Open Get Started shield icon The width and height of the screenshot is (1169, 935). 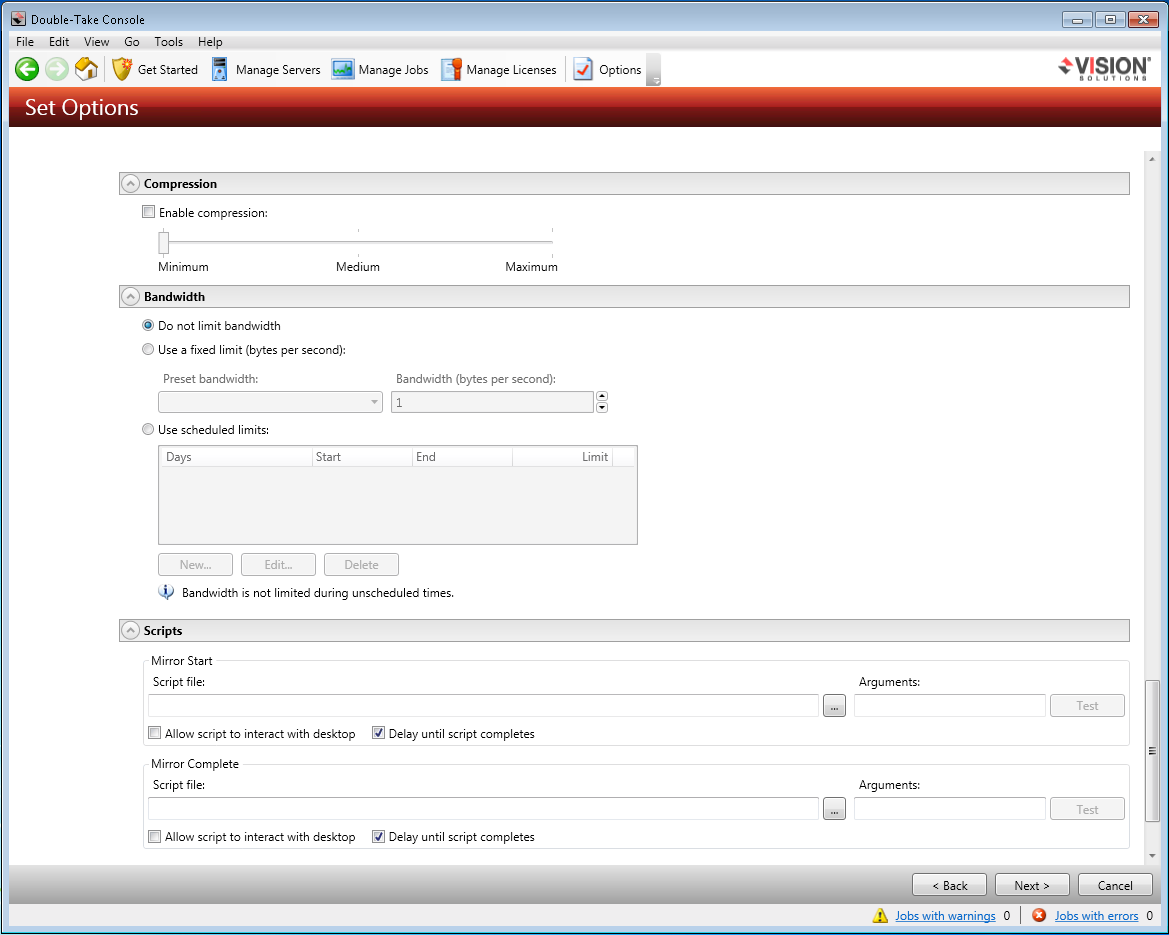click(122, 69)
